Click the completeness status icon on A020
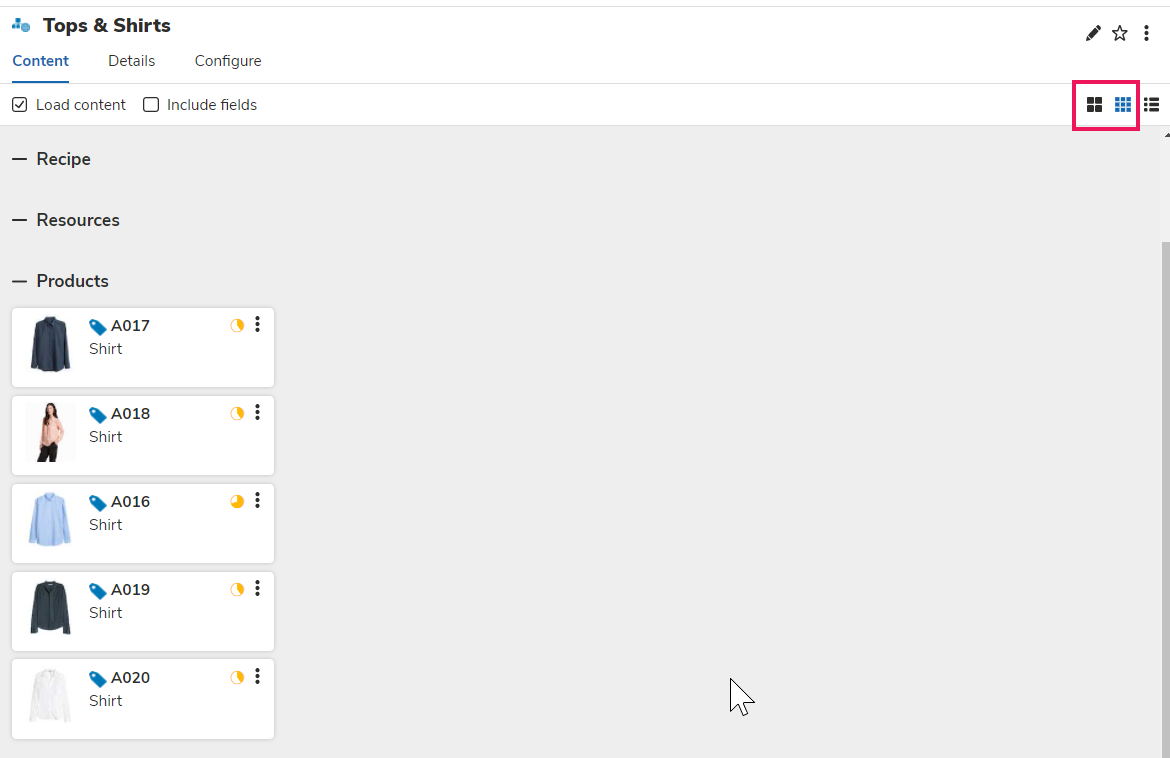Image resolution: width=1170 pixels, height=758 pixels. pos(237,677)
